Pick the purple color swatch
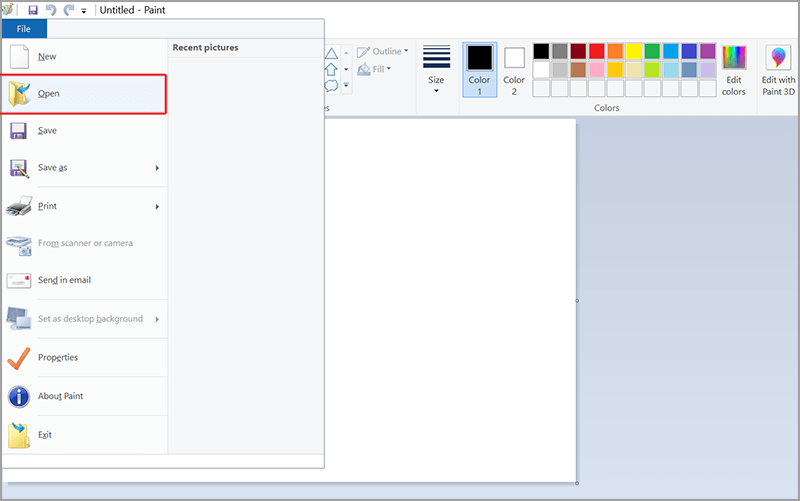This screenshot has height=501, width=800. click(708, 51)
